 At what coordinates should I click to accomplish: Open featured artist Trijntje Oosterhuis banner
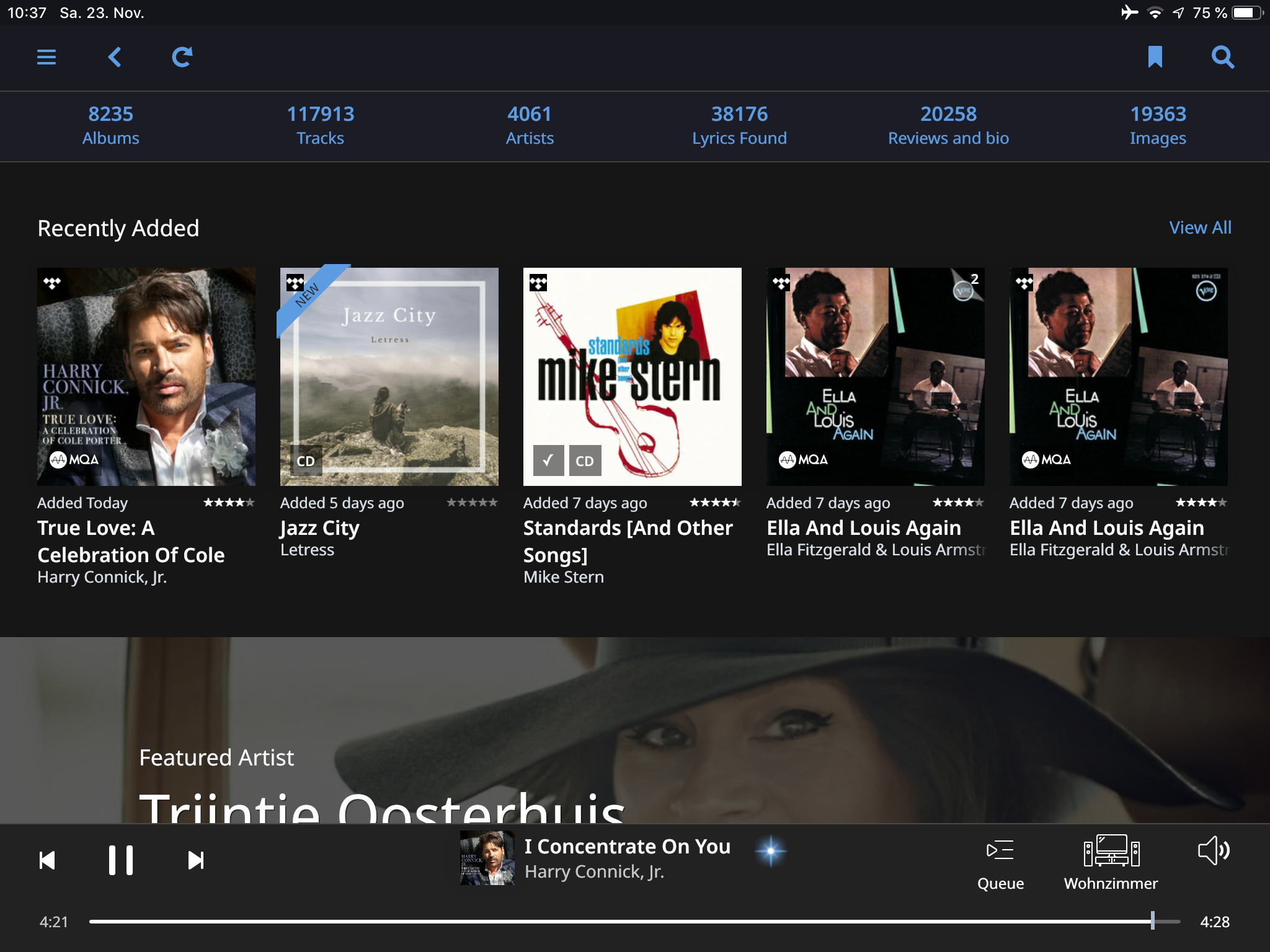click(635, 730)
